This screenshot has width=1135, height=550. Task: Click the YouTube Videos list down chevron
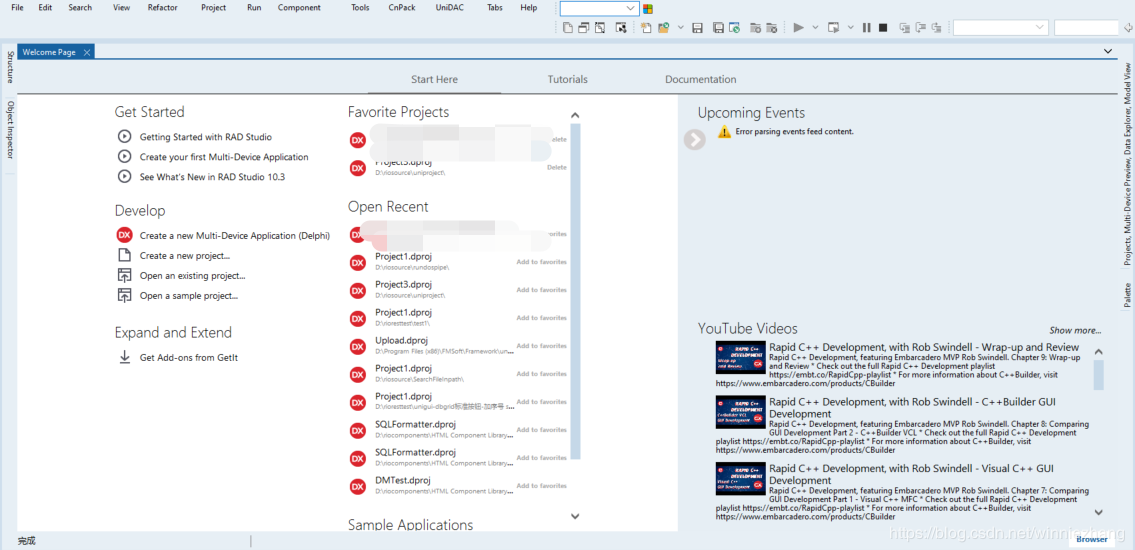tap(1098, 512)
